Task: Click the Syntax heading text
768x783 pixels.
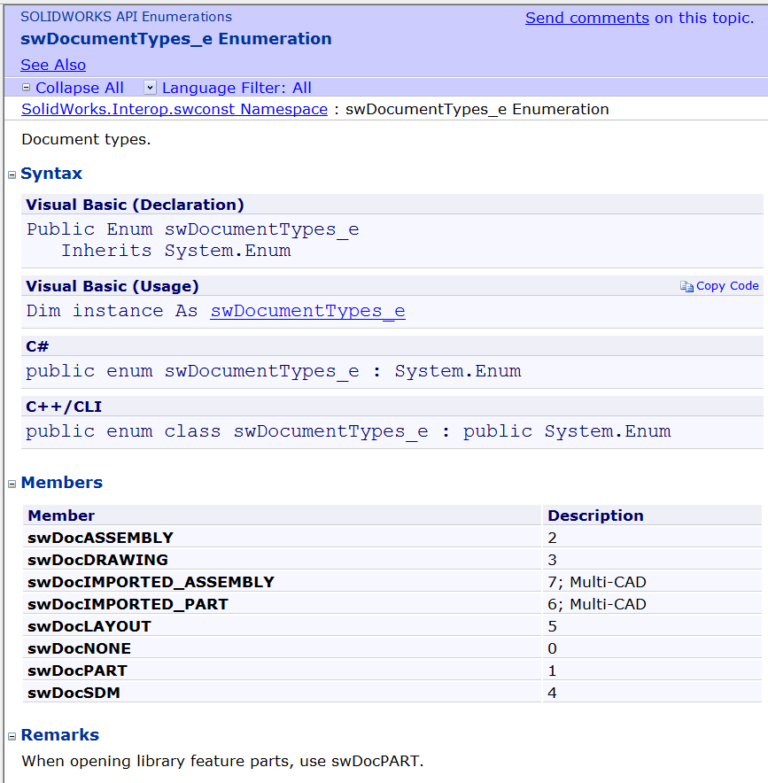Action: 51,174
